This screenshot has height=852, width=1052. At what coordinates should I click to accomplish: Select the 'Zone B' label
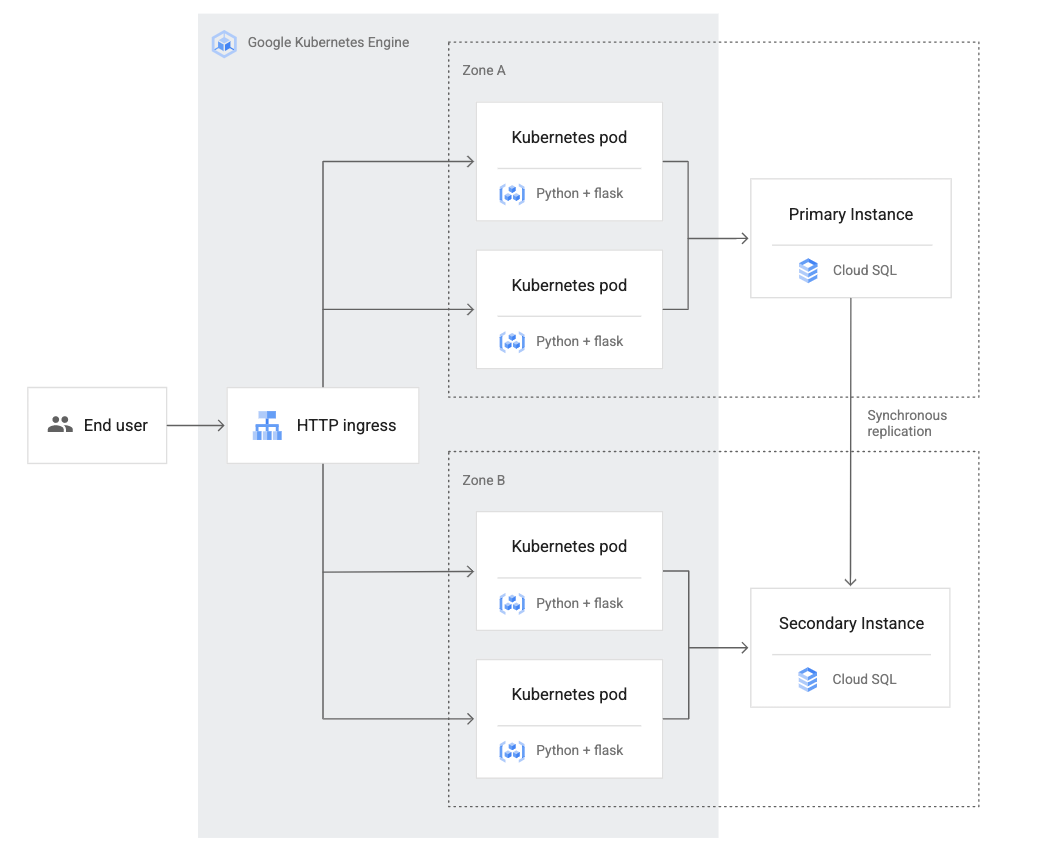[x=484, y=480]
